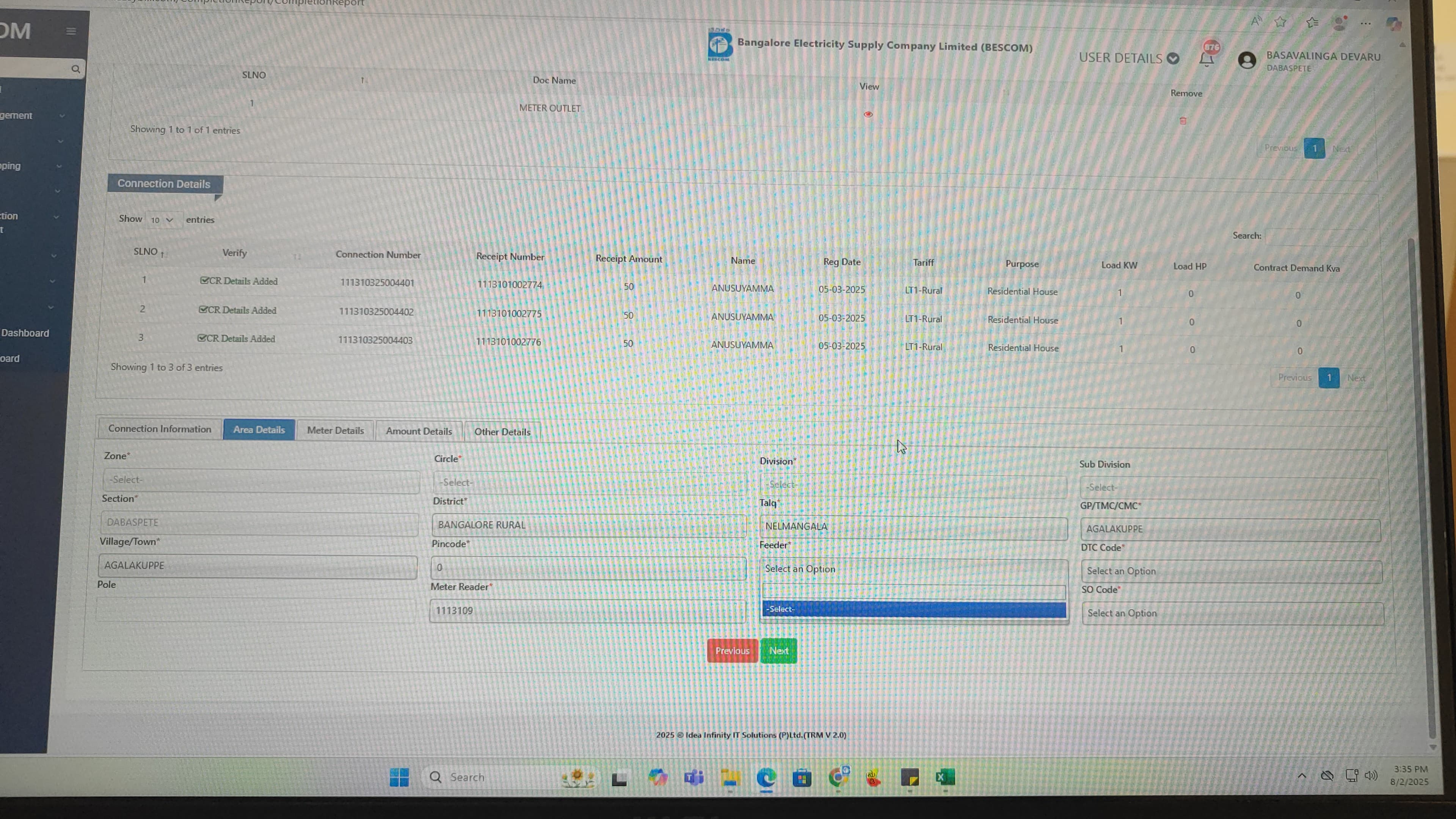Open the Show entries count dropdown

pos(162,220)
